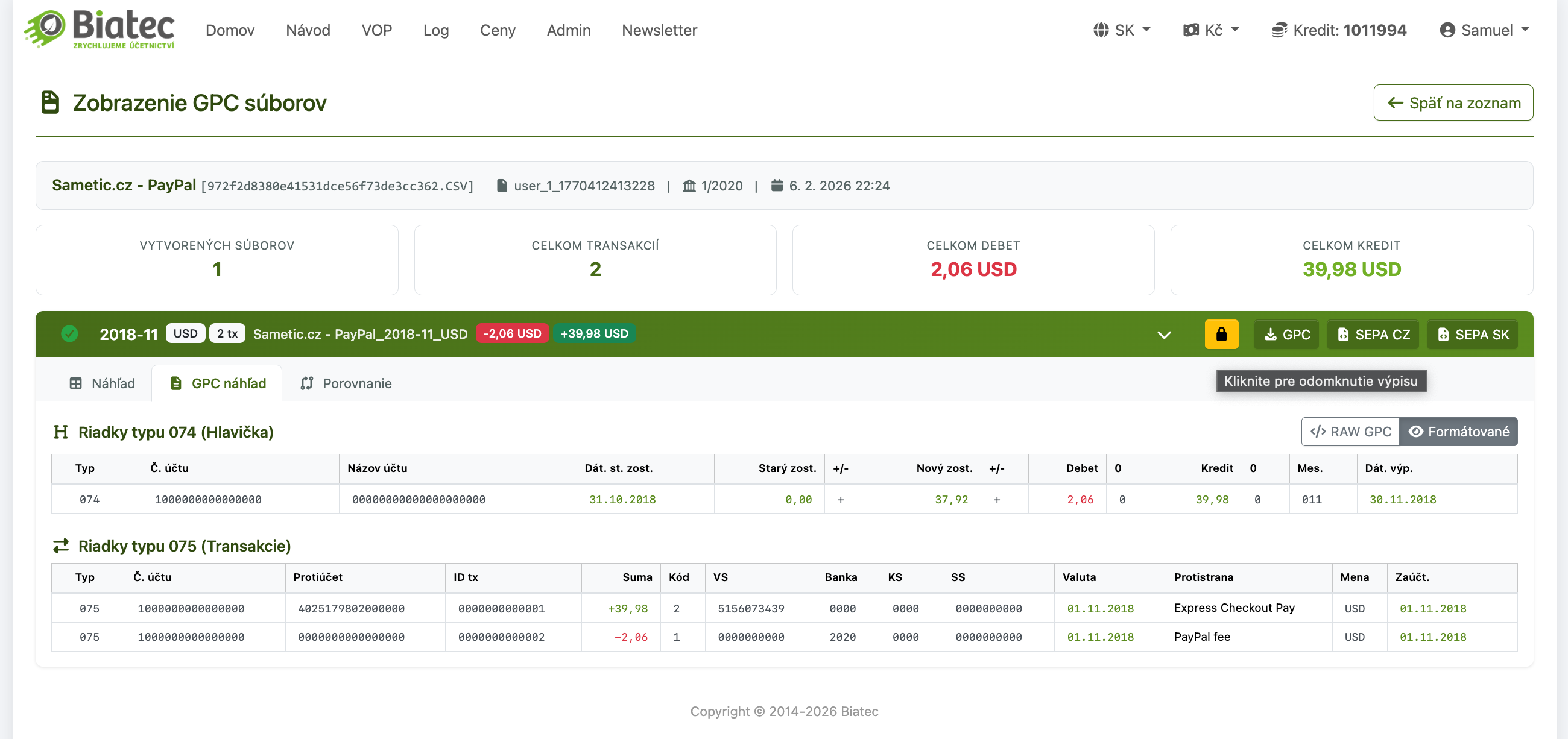This screenshot has height=739, width=1568.
Task: Switch view to Formátované
Action: tap(1458, 431)
